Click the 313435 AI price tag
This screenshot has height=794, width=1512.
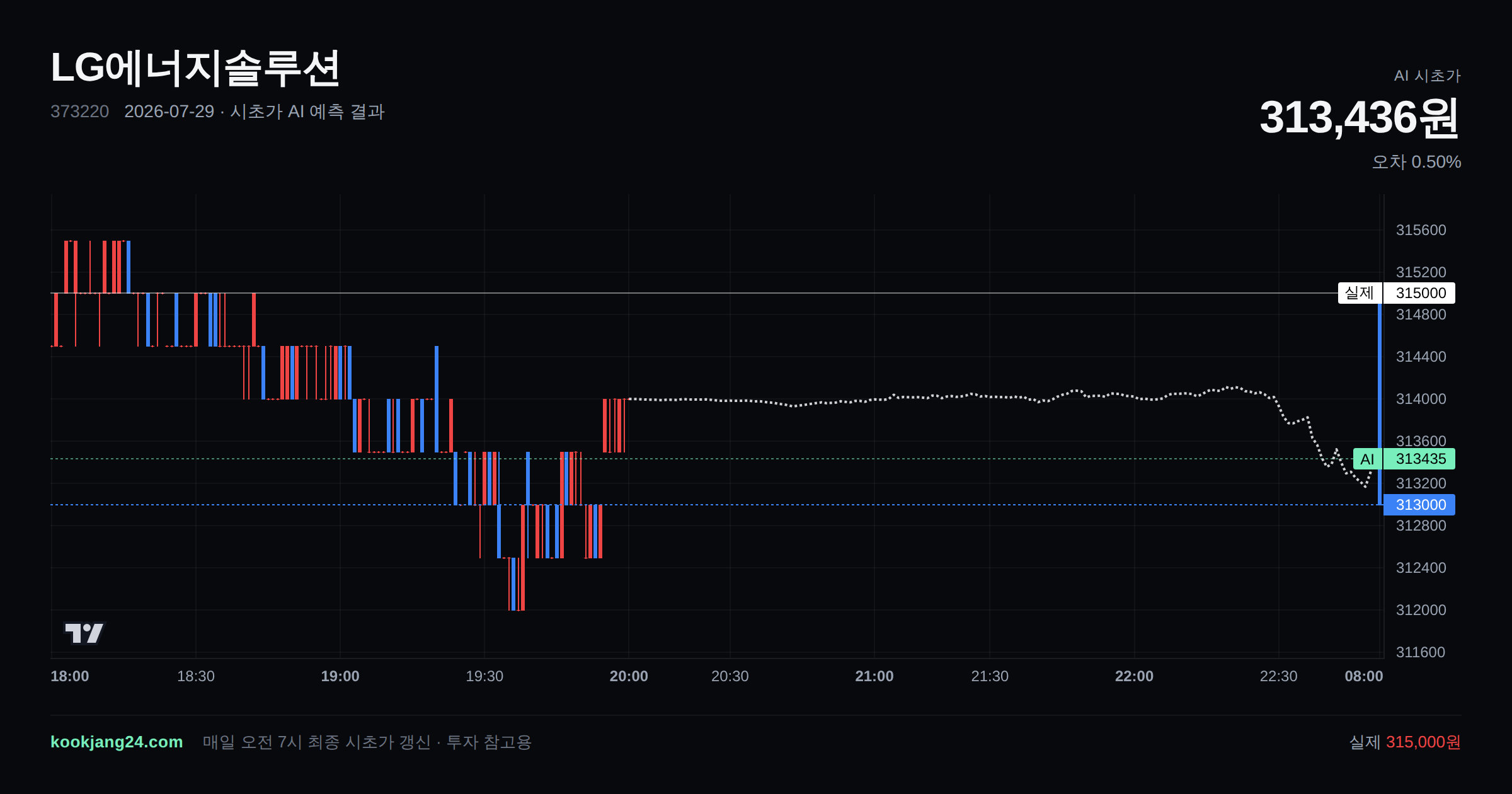(x=1419, y=459)
